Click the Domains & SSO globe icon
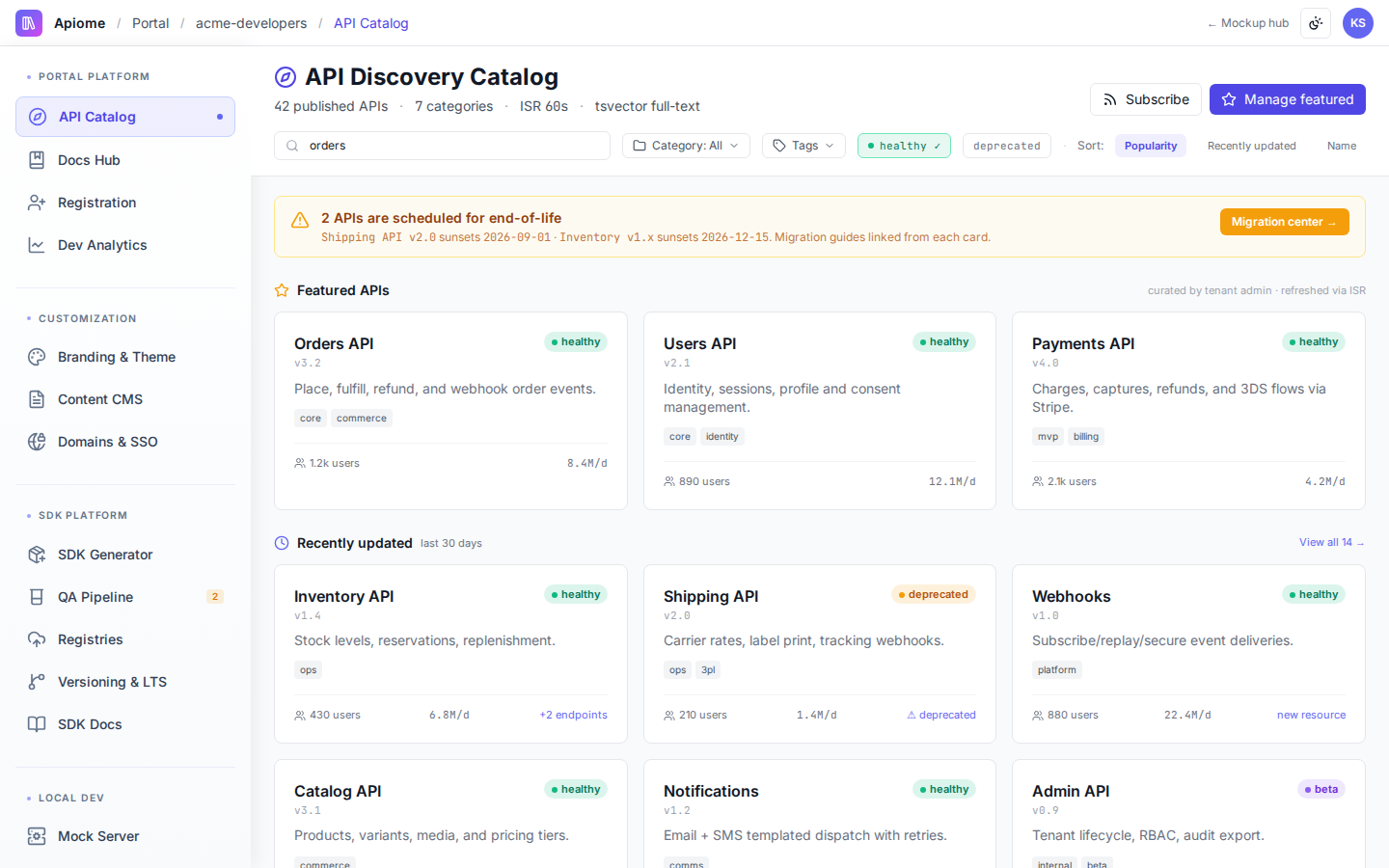Screen dimensions: 1389x868 point(37,442)
